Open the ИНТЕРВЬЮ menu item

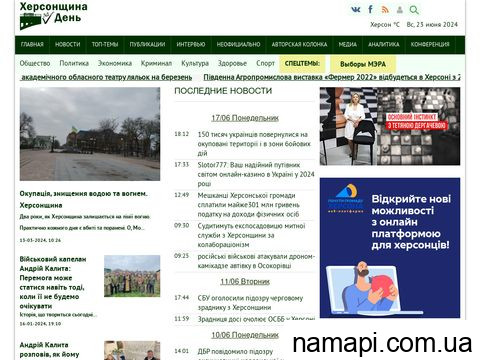point(191,44)
